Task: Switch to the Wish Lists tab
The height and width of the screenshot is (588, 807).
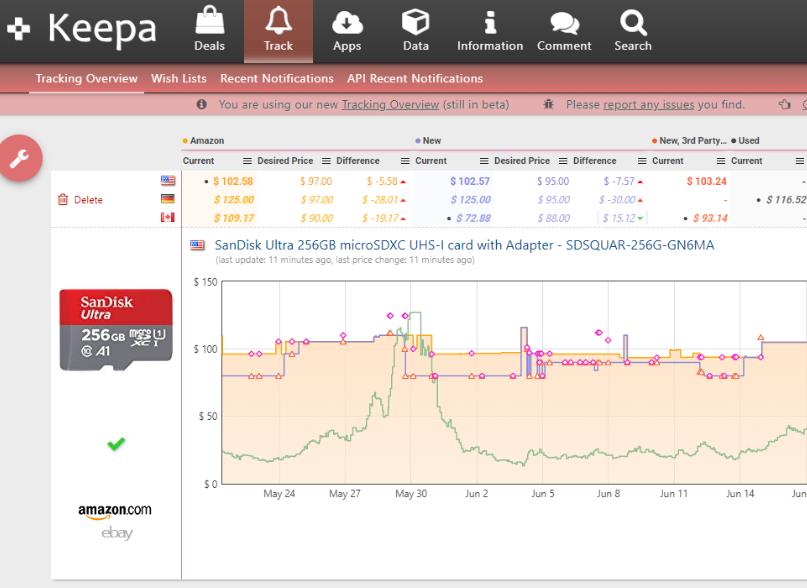Action: (179, 79)
